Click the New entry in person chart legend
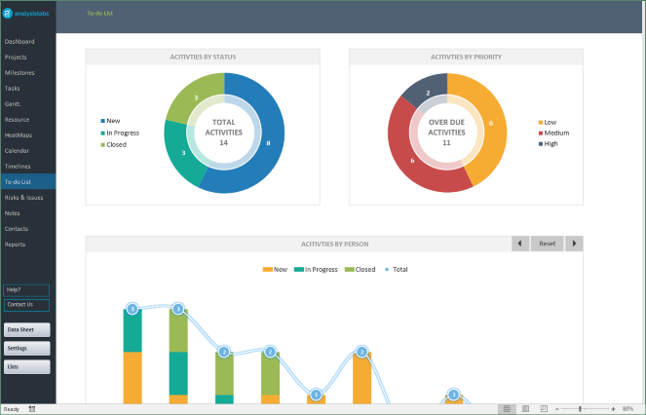646x415 pixels. pyautogui.click(x=275, y=270)
